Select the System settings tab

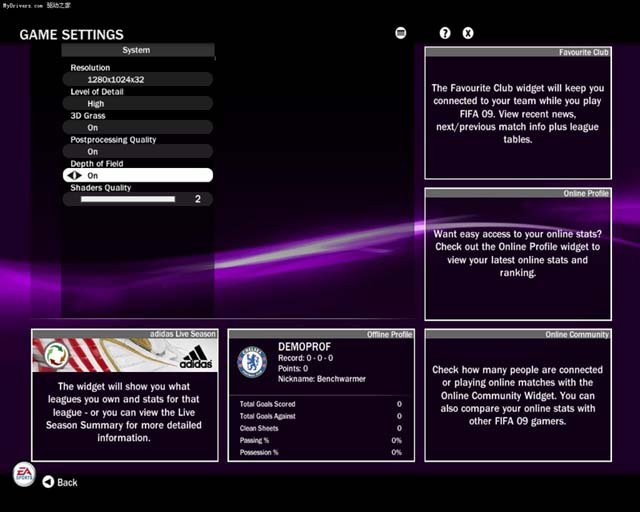(x=138, y=50)
